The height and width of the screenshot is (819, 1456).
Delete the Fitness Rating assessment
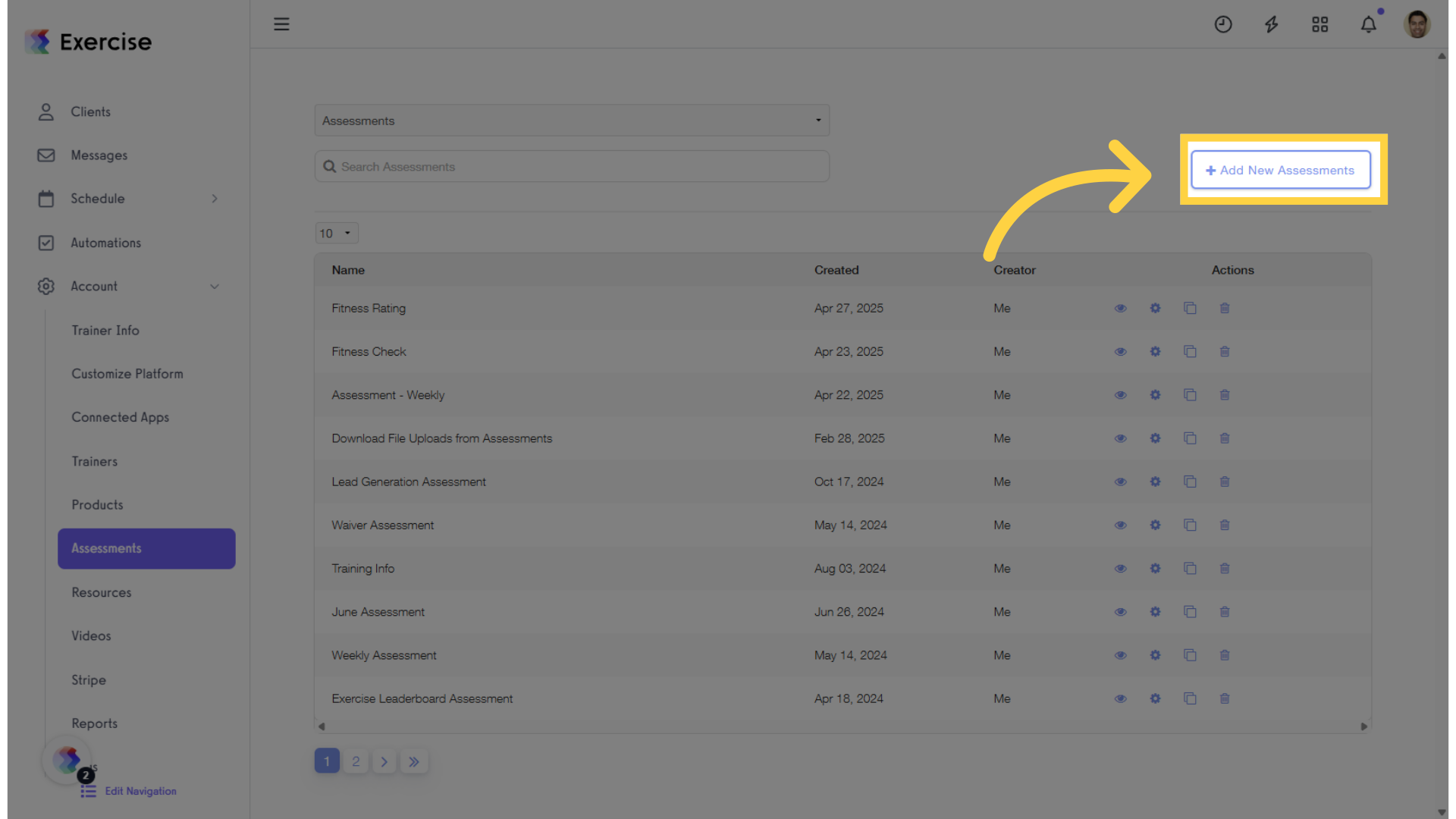(x=1225, y=308)
